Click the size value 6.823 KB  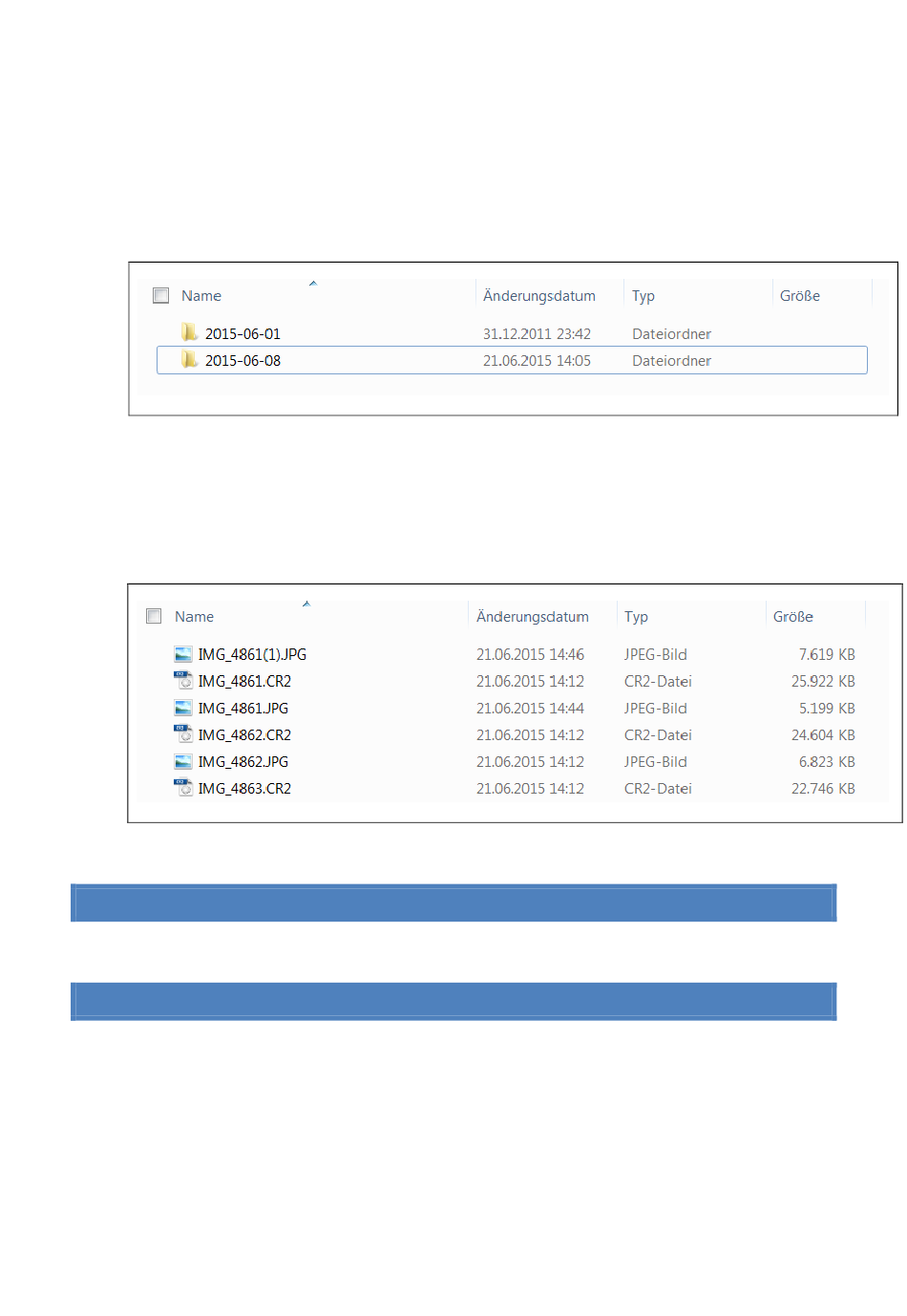(827, 761)
